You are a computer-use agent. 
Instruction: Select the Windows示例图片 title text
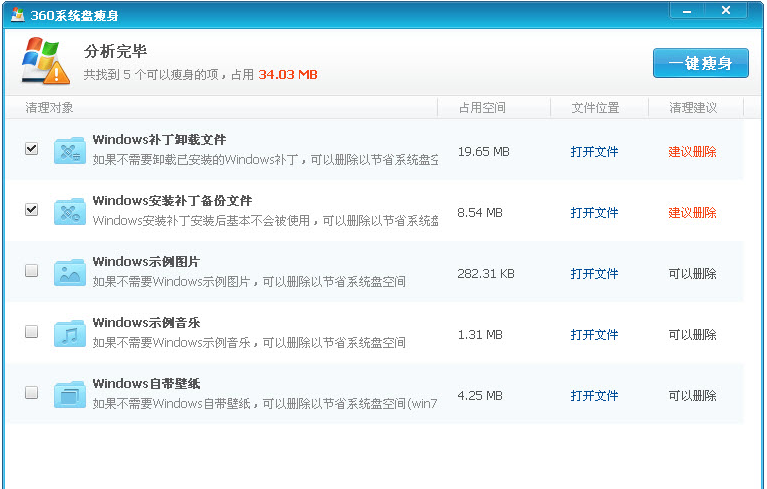[x=146, y=262]
